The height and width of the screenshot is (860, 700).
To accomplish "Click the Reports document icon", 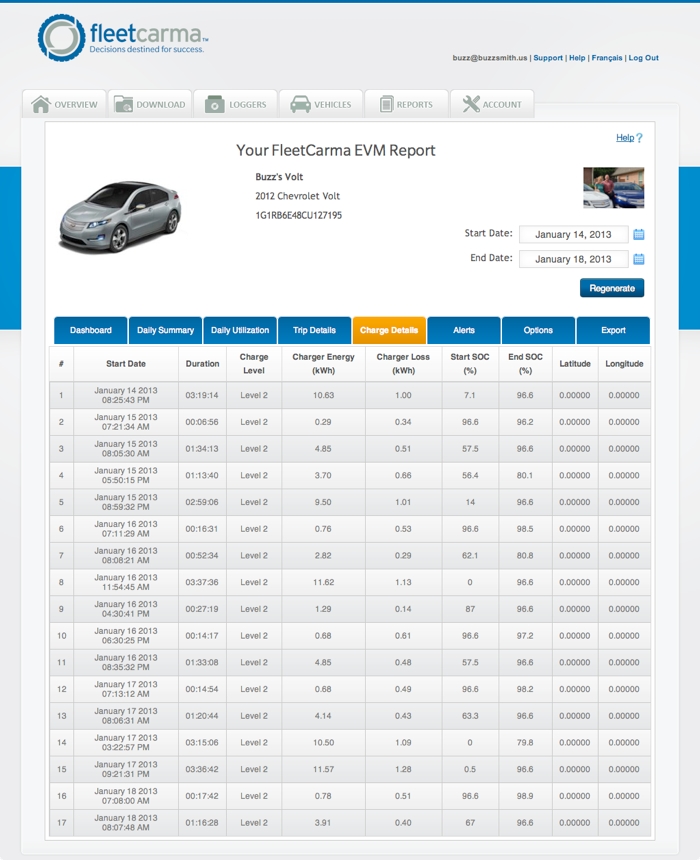I will click(384, 104).
